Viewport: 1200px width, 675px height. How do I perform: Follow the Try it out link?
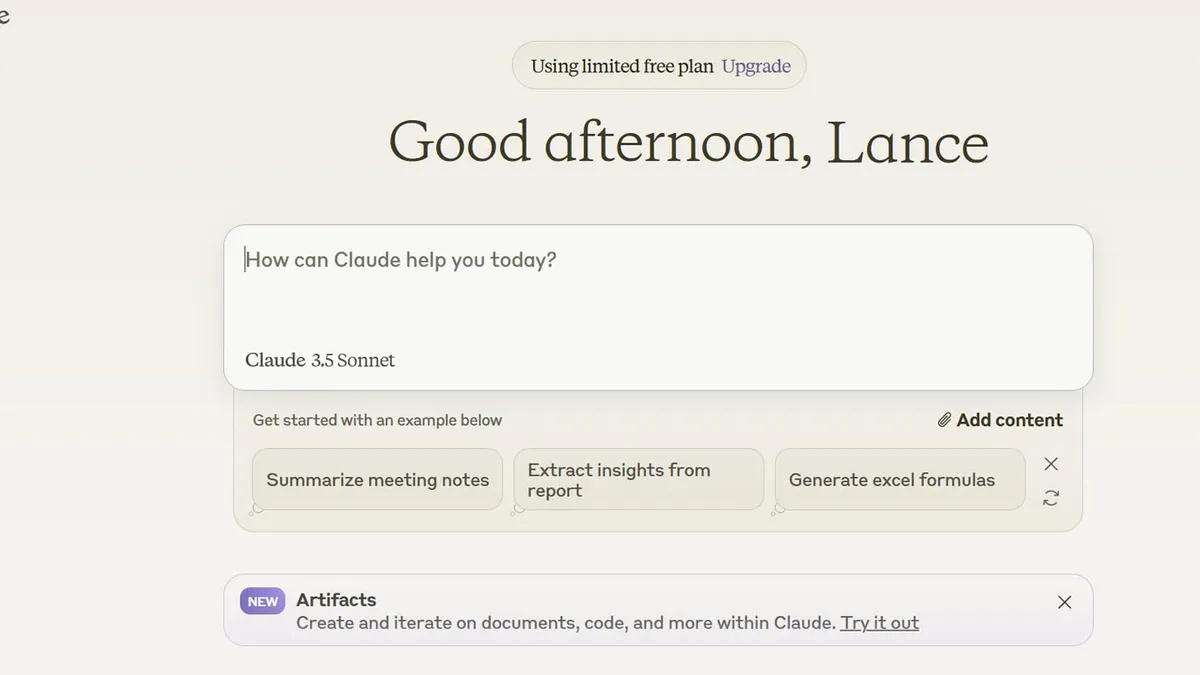879,623
